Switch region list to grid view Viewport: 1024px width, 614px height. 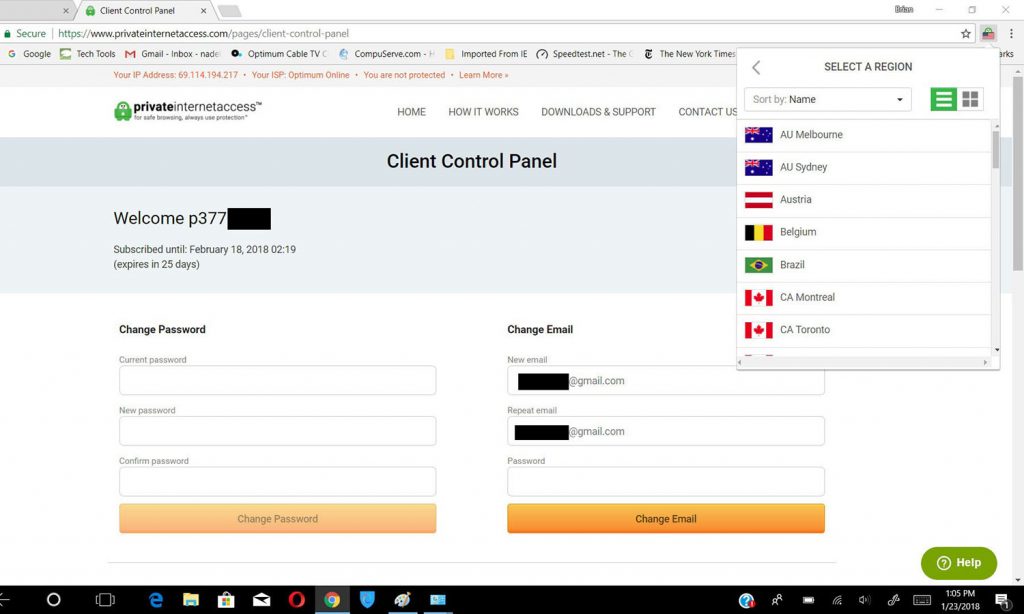pyautogui.click(x=969, y=99)
